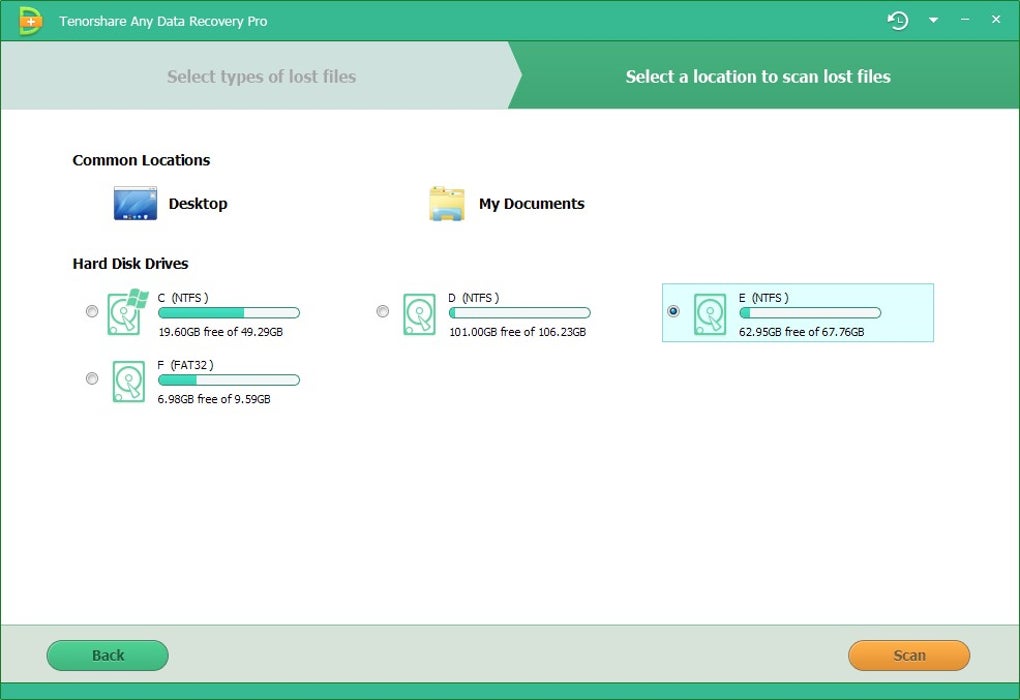This screenshot has width=1020, height=700.
Task: Select the C (NTFS) drive radio button
Action: coord(92,311)
